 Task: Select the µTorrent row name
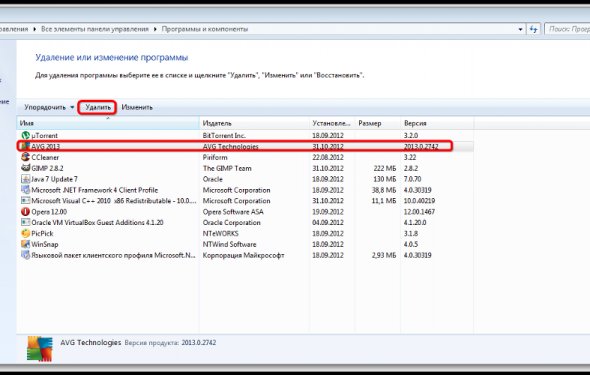(44, 135)
